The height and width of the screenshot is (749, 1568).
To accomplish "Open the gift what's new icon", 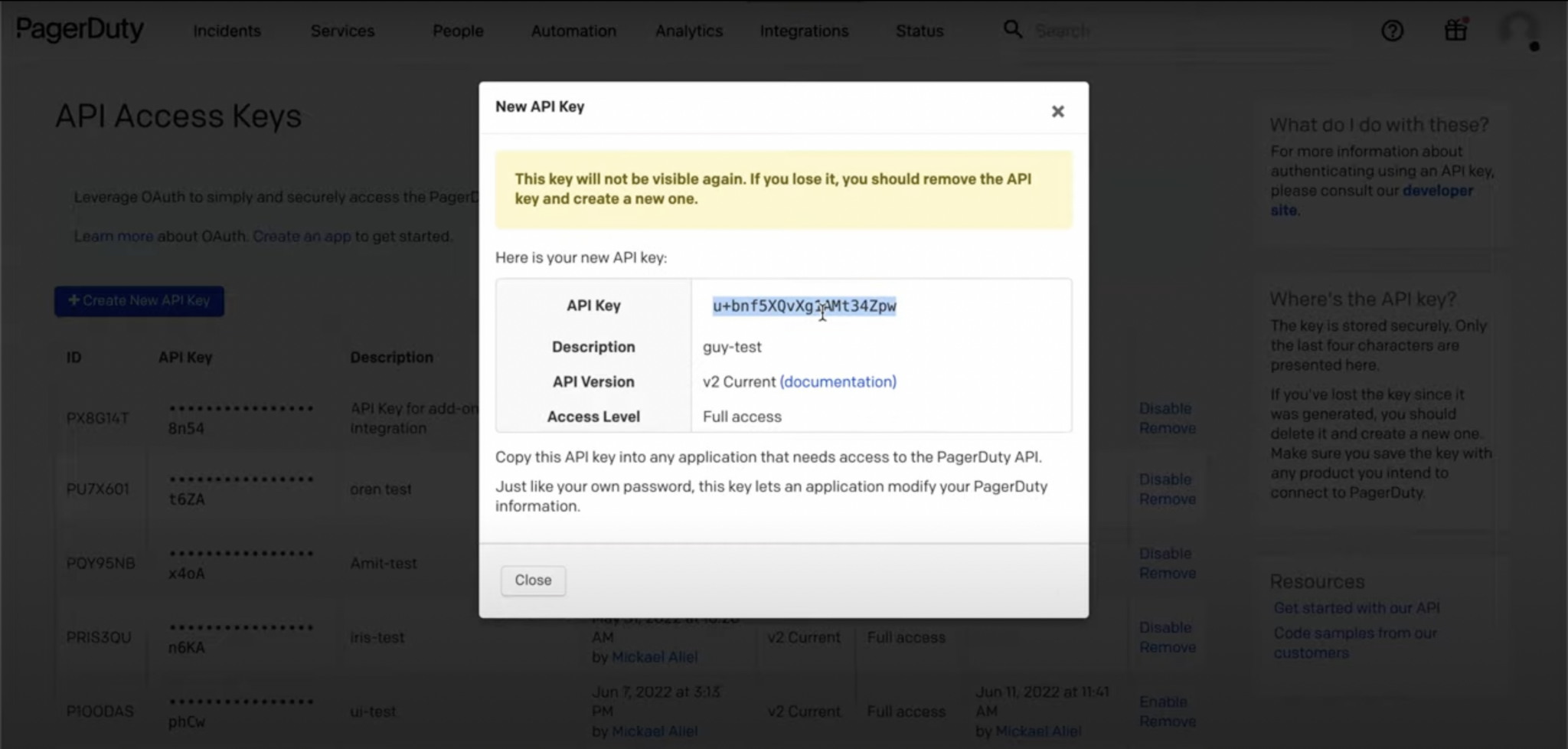I will click(1455, 30).
